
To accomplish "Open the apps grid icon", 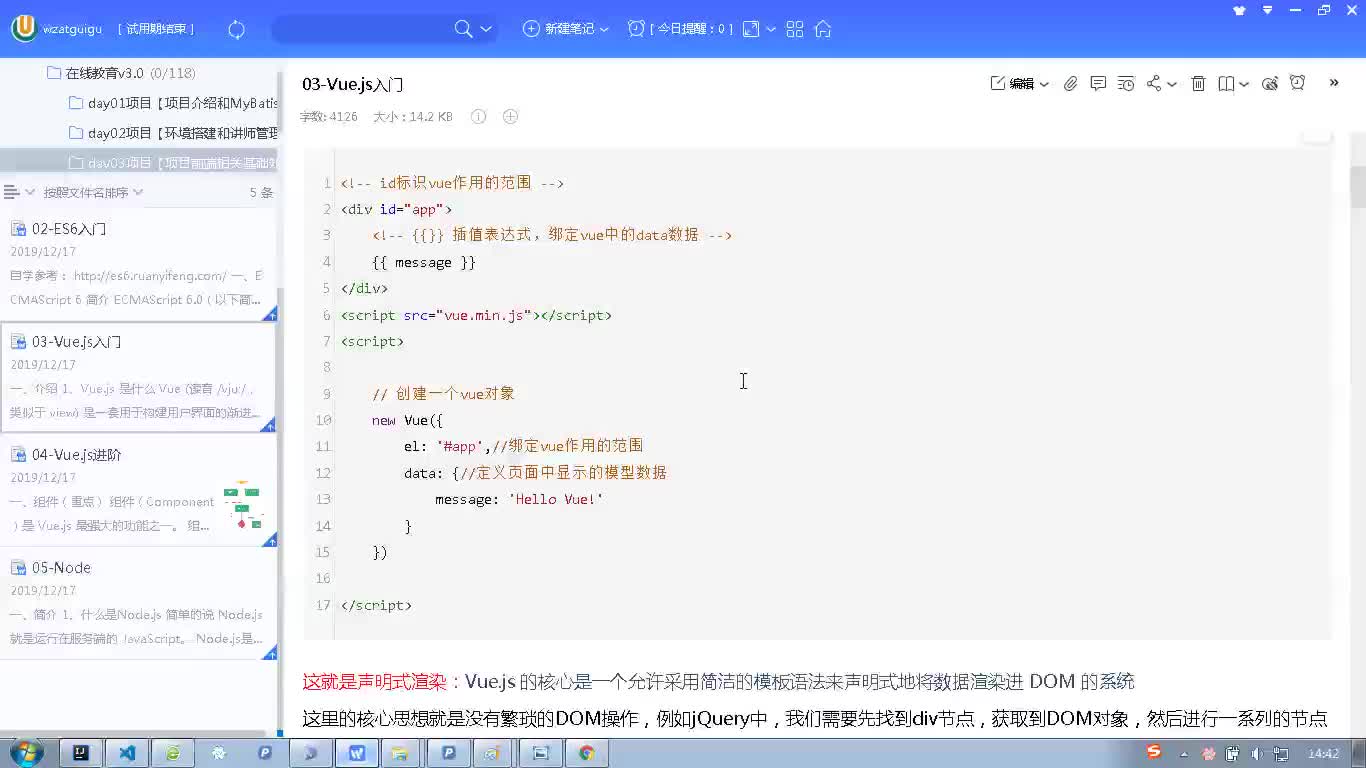I will coord(795,29).
